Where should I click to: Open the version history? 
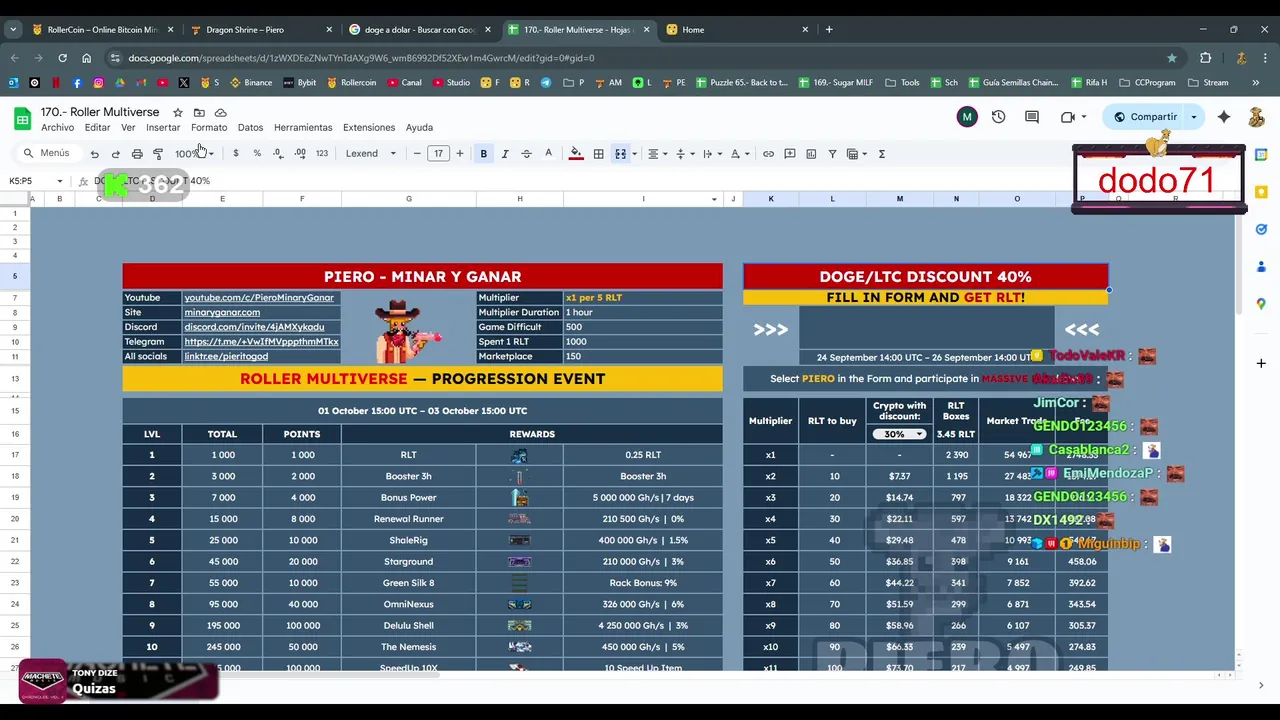pos(998,117)
